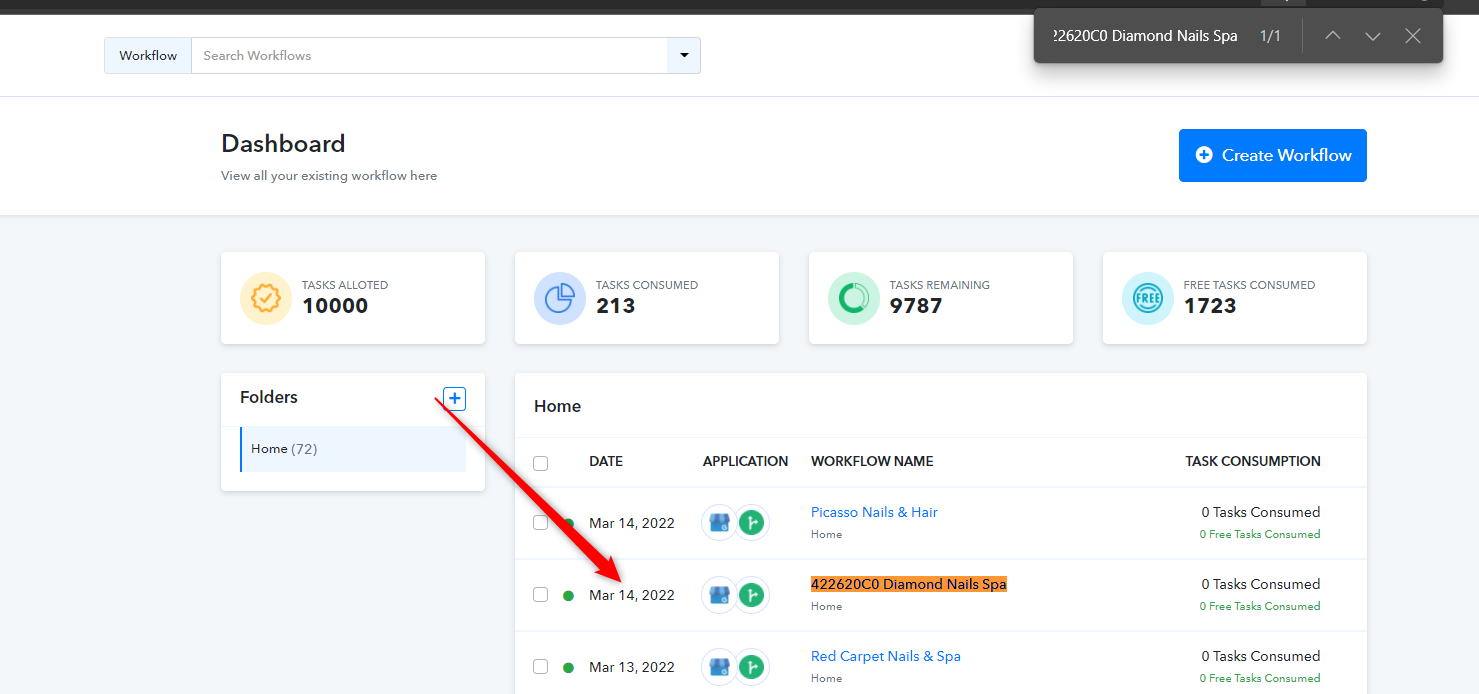Viewport: 1479px width, 694px height.
Task: Check the Red Carpet Nails & Spa checkbox
Action: (x=541, y=666)
